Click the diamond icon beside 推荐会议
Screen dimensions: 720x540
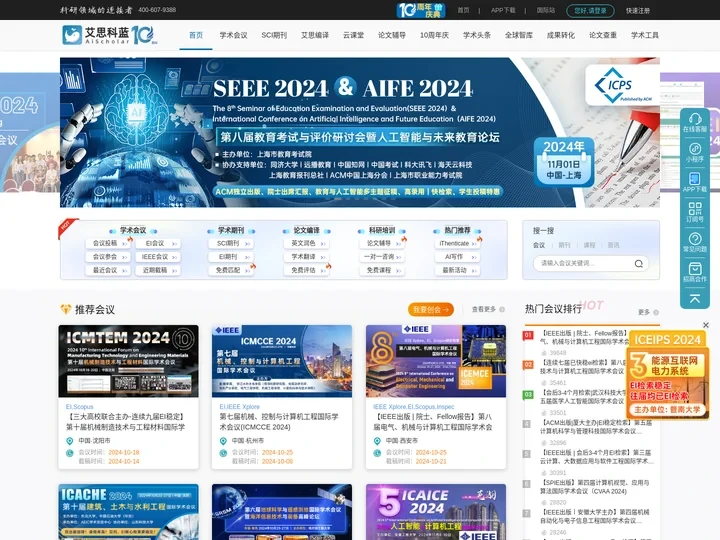[x=66, y=309]
